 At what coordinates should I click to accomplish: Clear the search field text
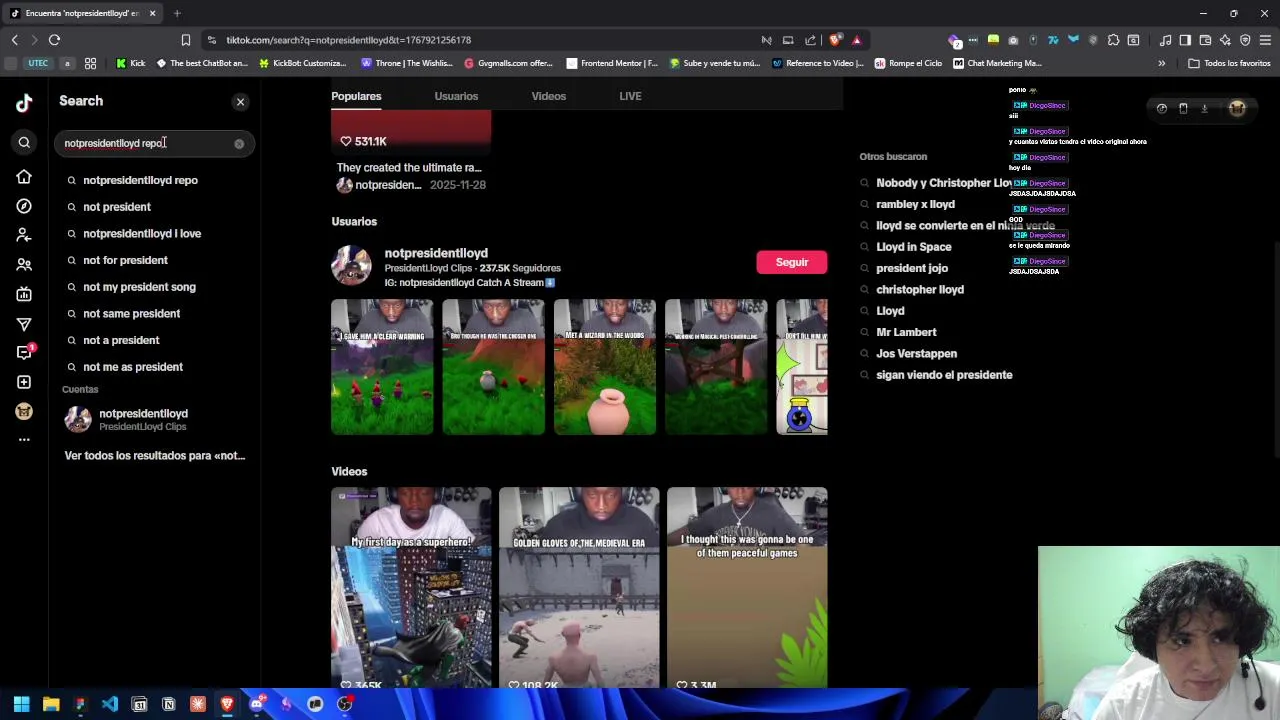(239, 144)
